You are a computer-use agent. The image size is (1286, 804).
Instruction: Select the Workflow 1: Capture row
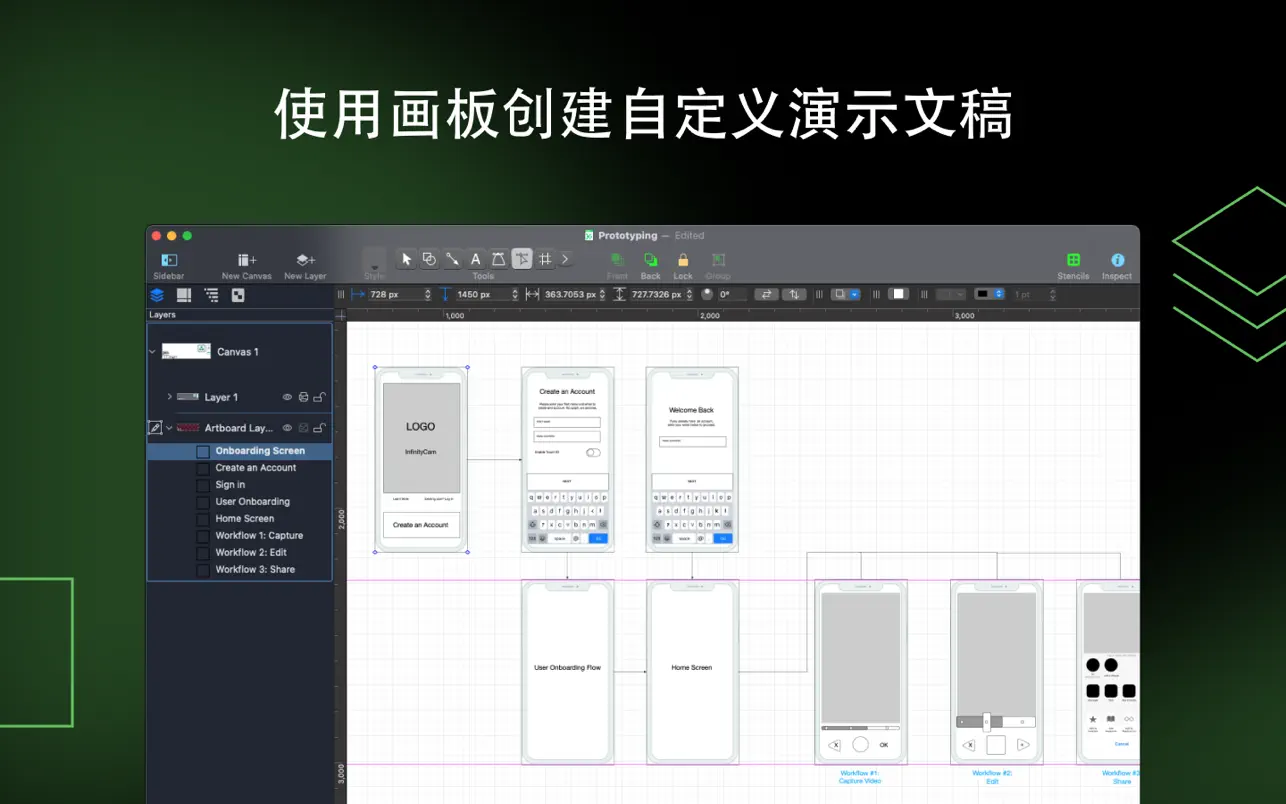[x=240, y=536]
